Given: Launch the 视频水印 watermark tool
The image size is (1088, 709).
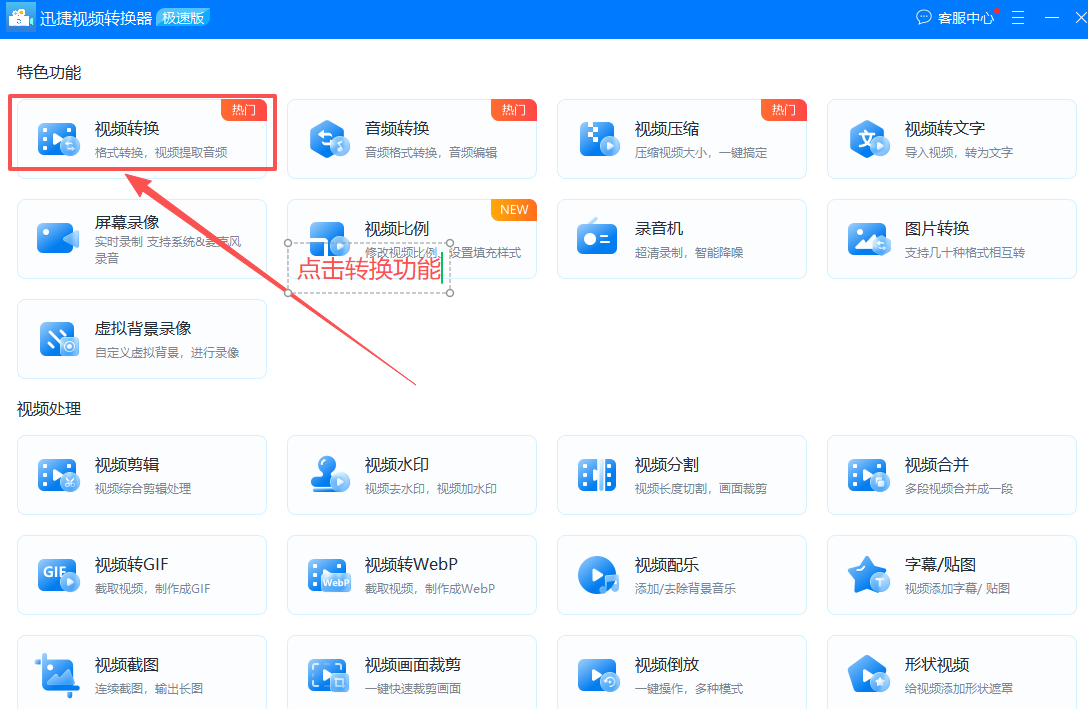Looking at the screenshot, I should click(411, 474).
